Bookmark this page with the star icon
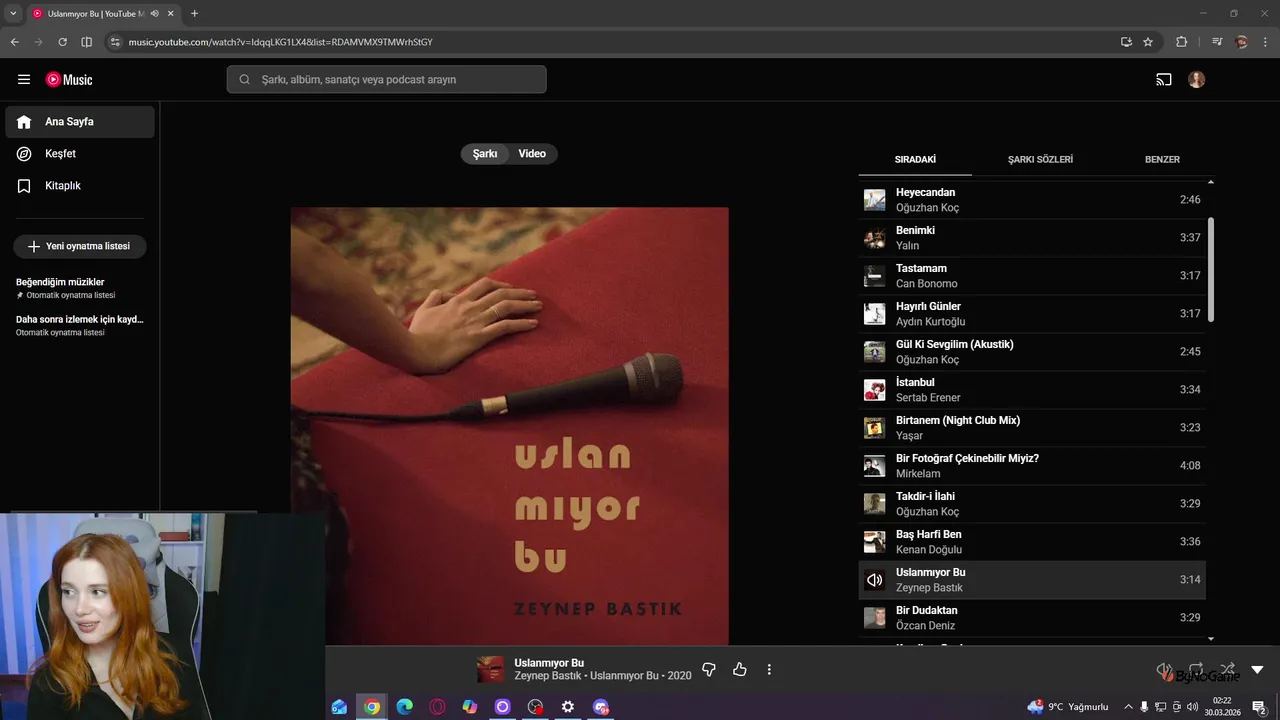 1148,42
